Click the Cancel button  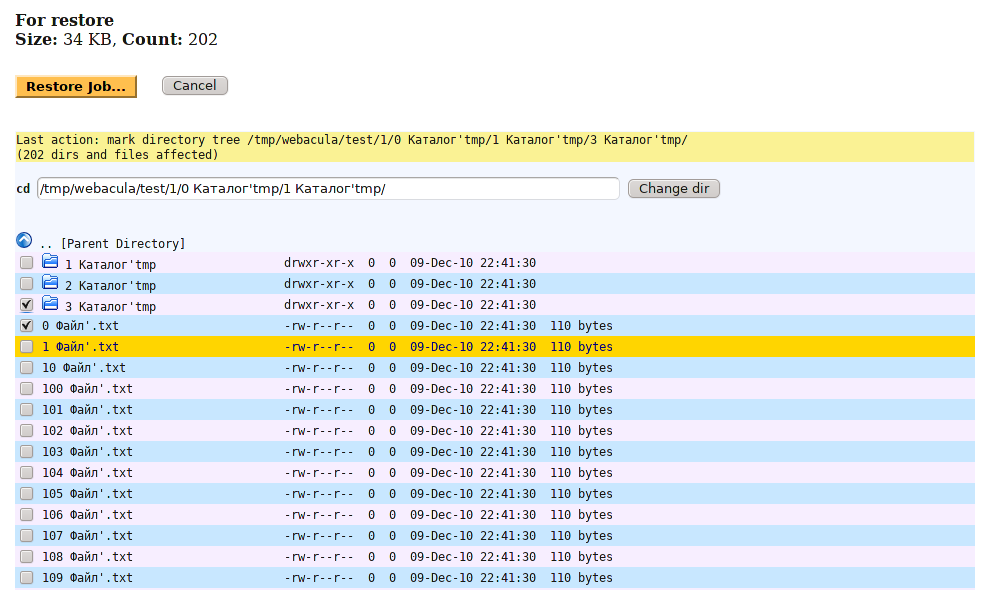194,85
